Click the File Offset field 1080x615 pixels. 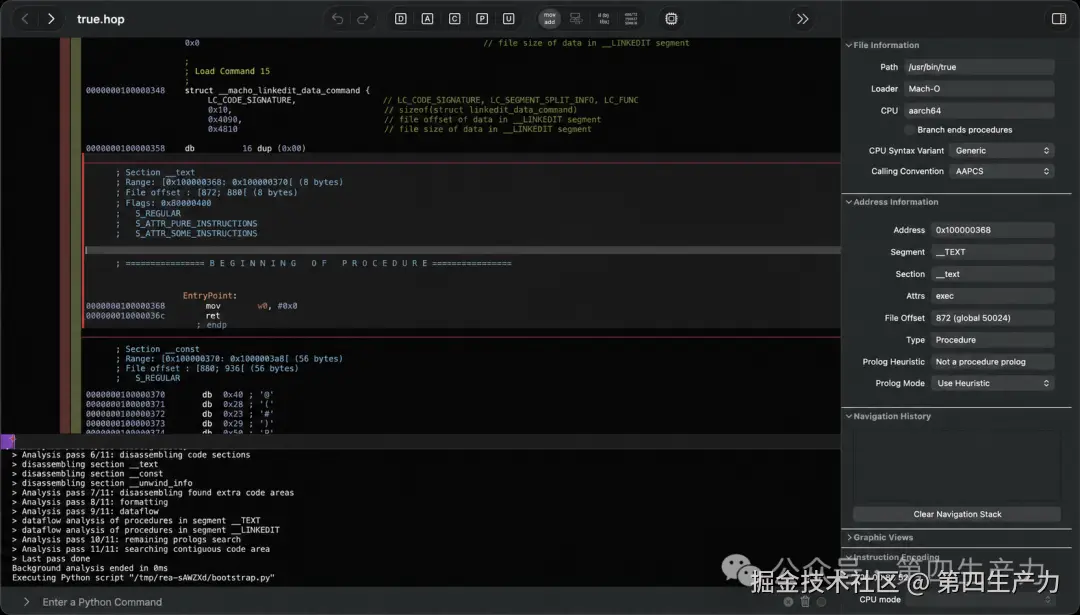click(992, 318)
